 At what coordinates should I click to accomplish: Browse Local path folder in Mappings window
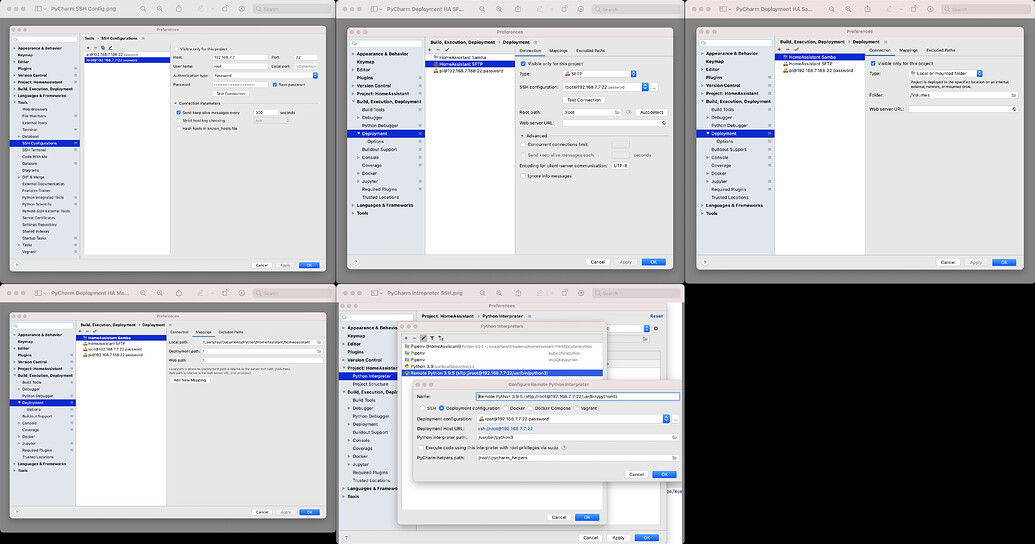(319, 342)
